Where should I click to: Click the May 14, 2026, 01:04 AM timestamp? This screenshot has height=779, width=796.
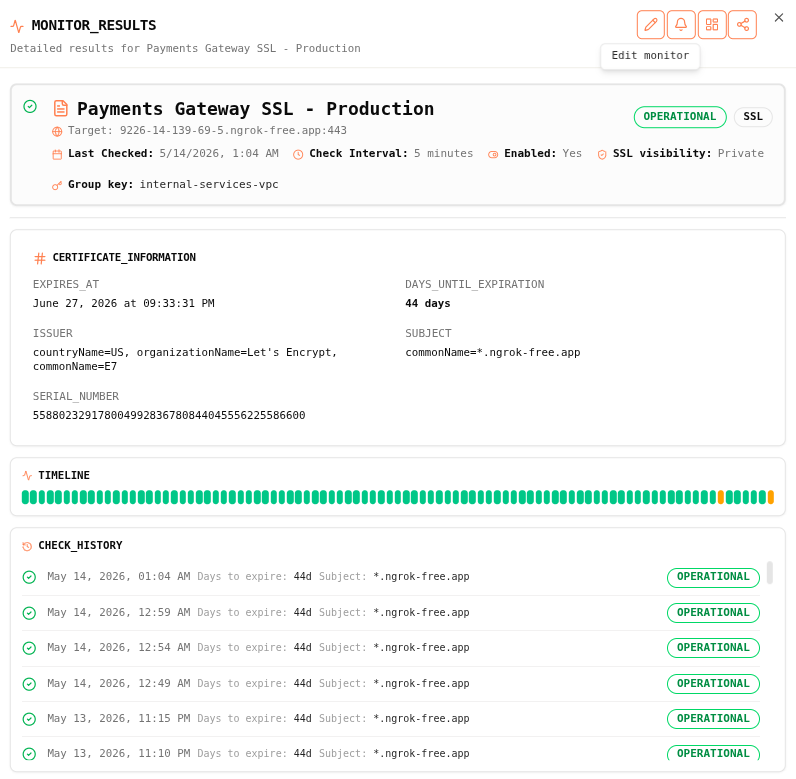pos(119,577)
